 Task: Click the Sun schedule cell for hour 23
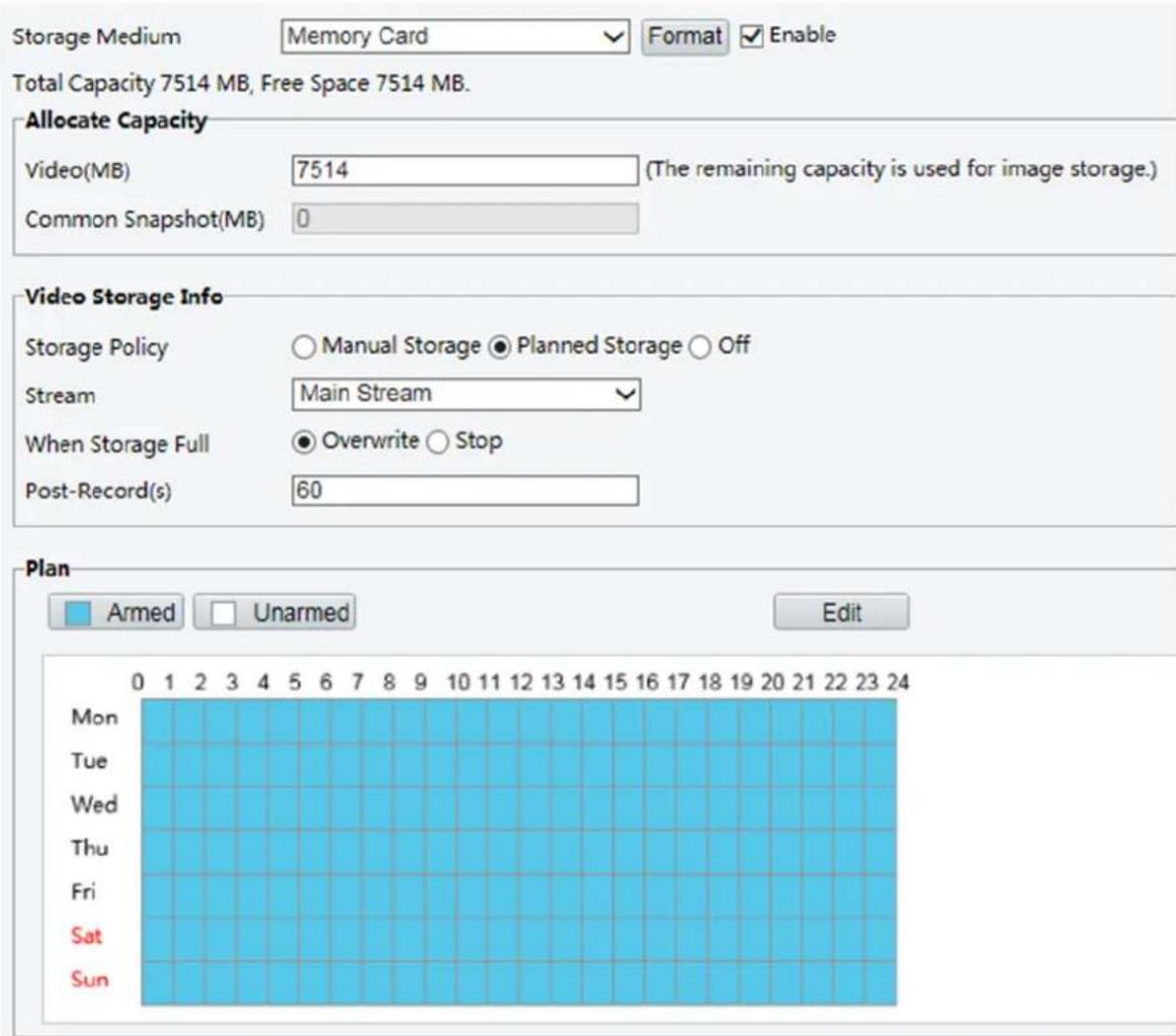click(881, 983)
